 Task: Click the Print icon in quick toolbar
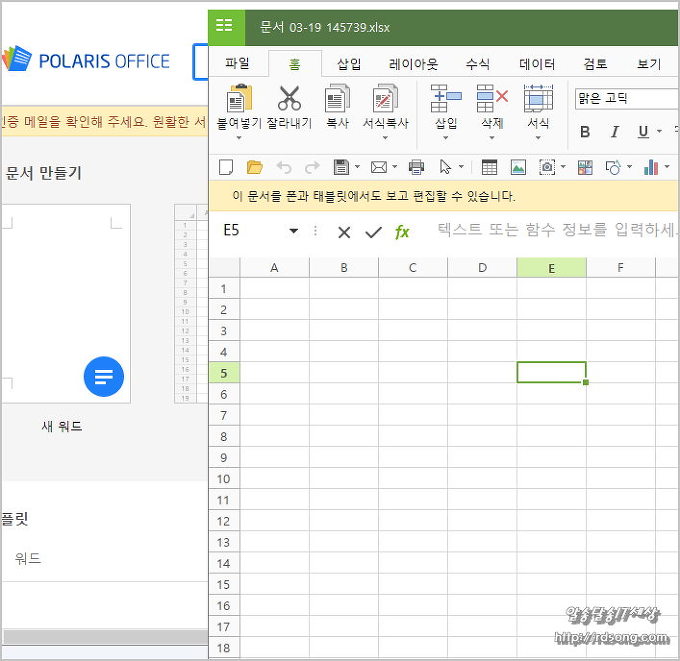pos(416,167)
